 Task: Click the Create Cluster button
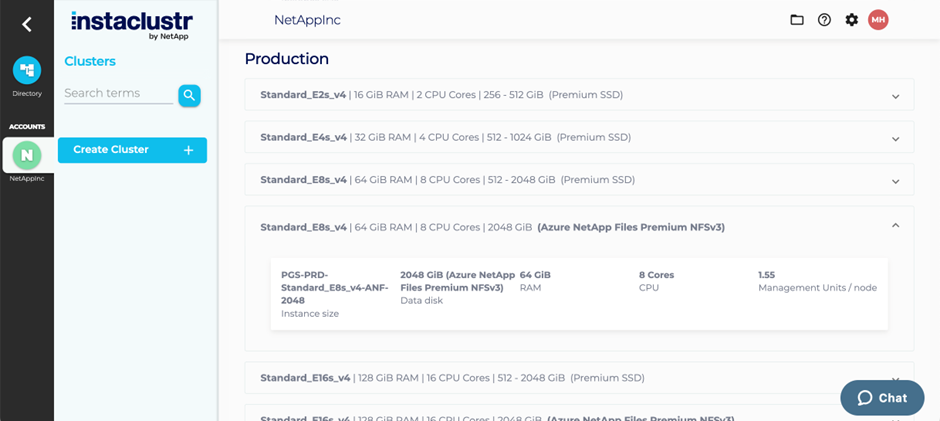pyautogui.click(x=132, y=150)
